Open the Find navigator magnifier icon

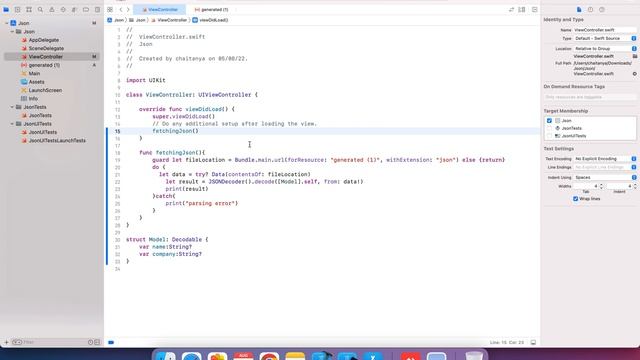pos(40,9)
